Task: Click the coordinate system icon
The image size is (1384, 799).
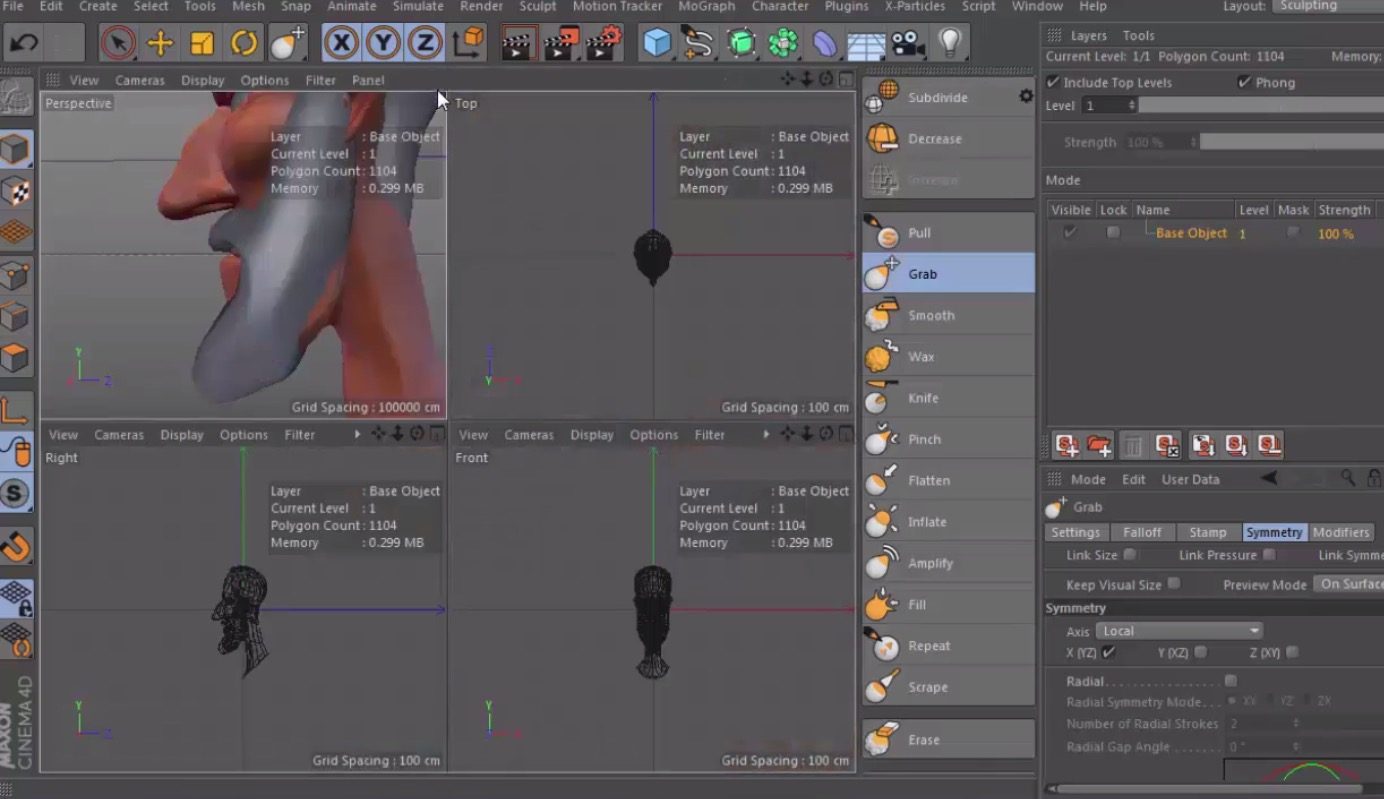Action: tap(468, 43)
